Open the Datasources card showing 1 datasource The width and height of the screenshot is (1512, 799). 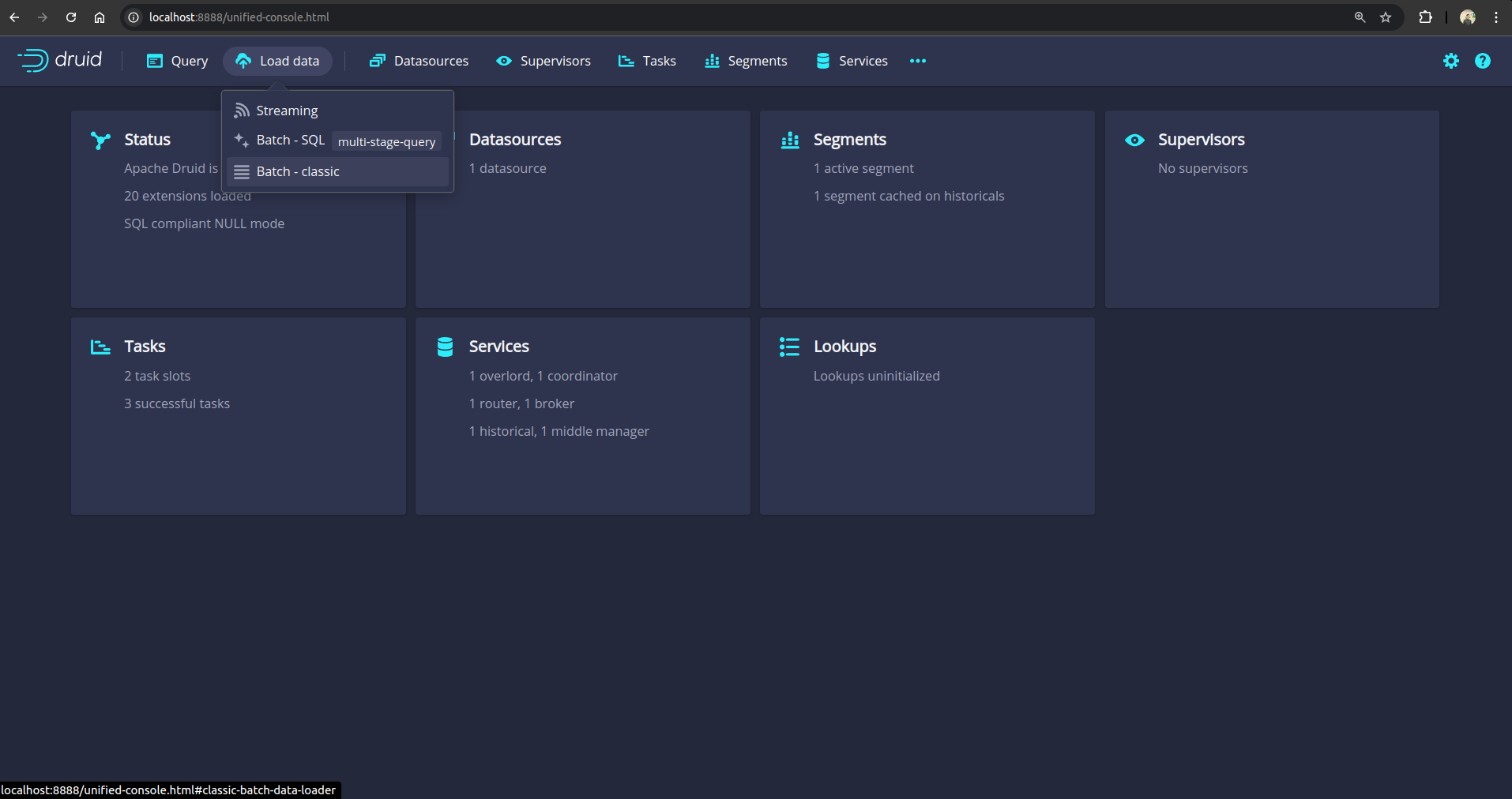pos(583,209)
